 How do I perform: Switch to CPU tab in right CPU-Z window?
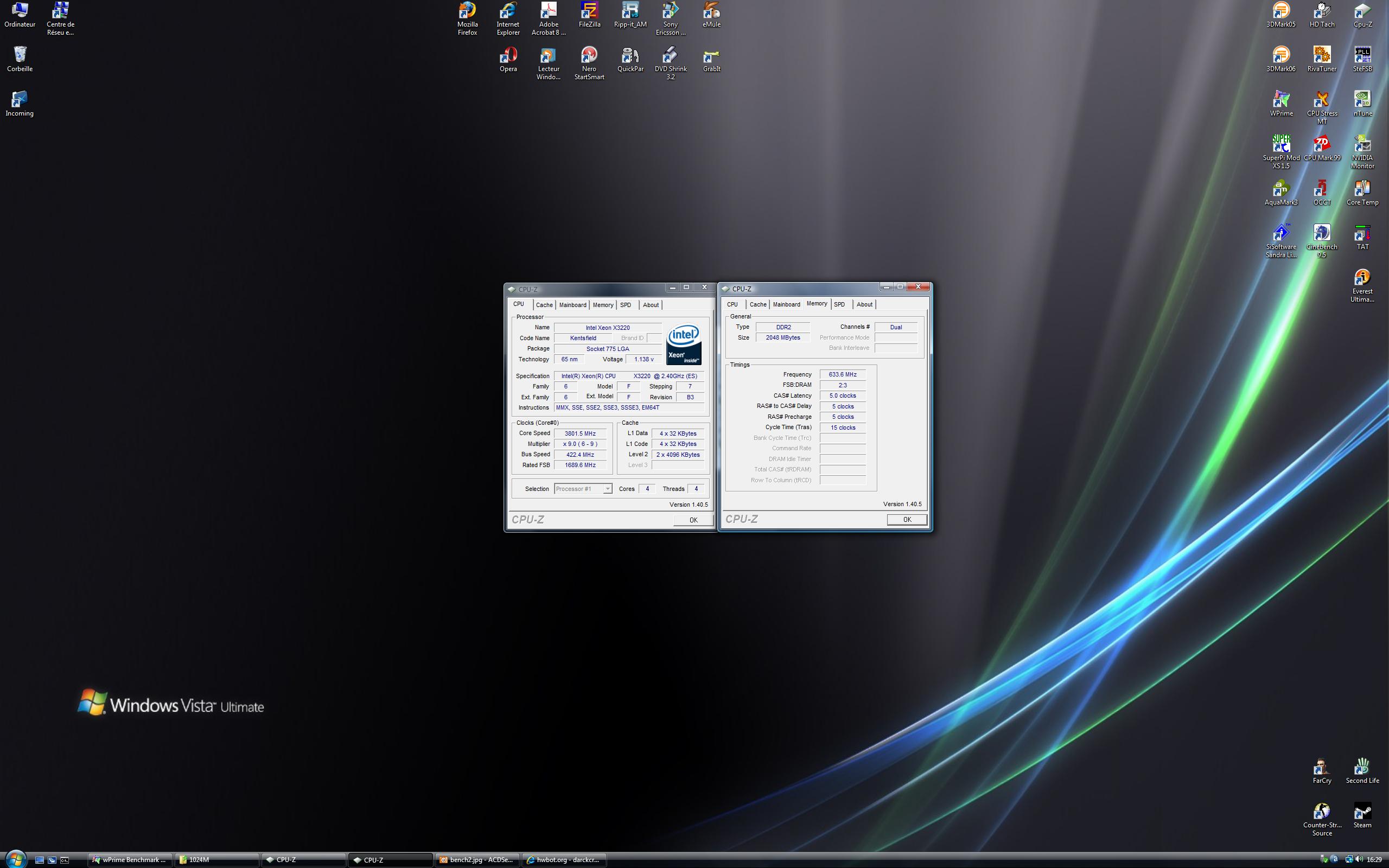pos(732,304)
